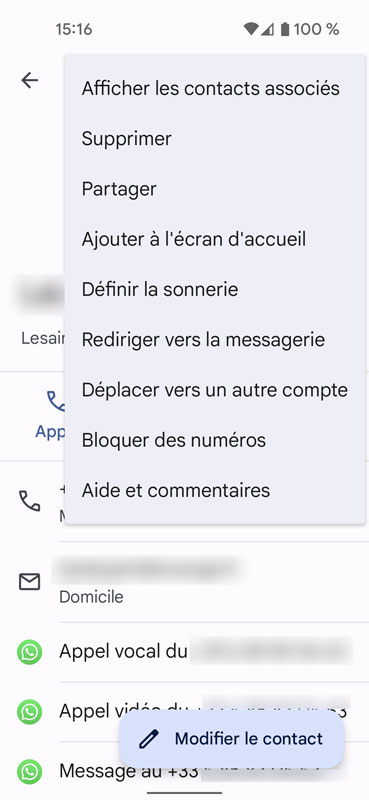Tap WhatsApp icon next to Appel vocal

[x=30, y=652]
